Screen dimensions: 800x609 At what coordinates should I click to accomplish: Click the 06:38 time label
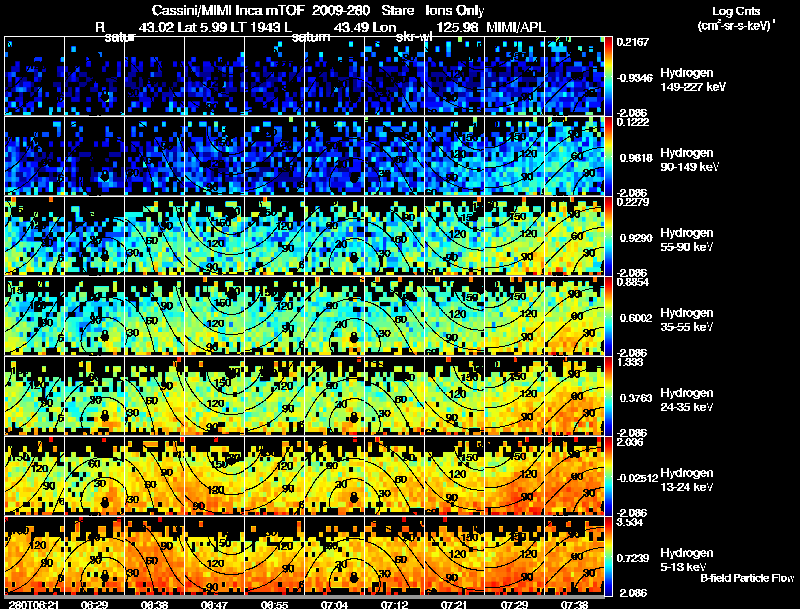coord(154,604)
